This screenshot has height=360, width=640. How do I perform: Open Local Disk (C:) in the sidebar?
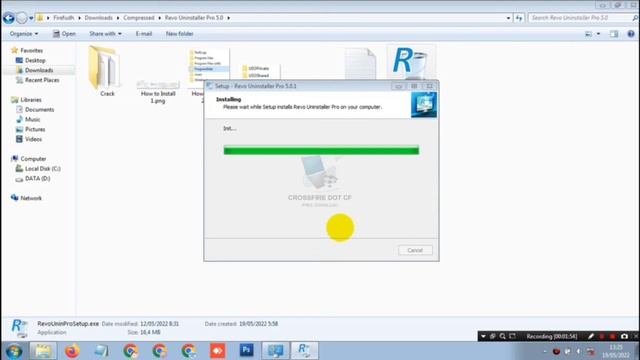pos(42,169)
